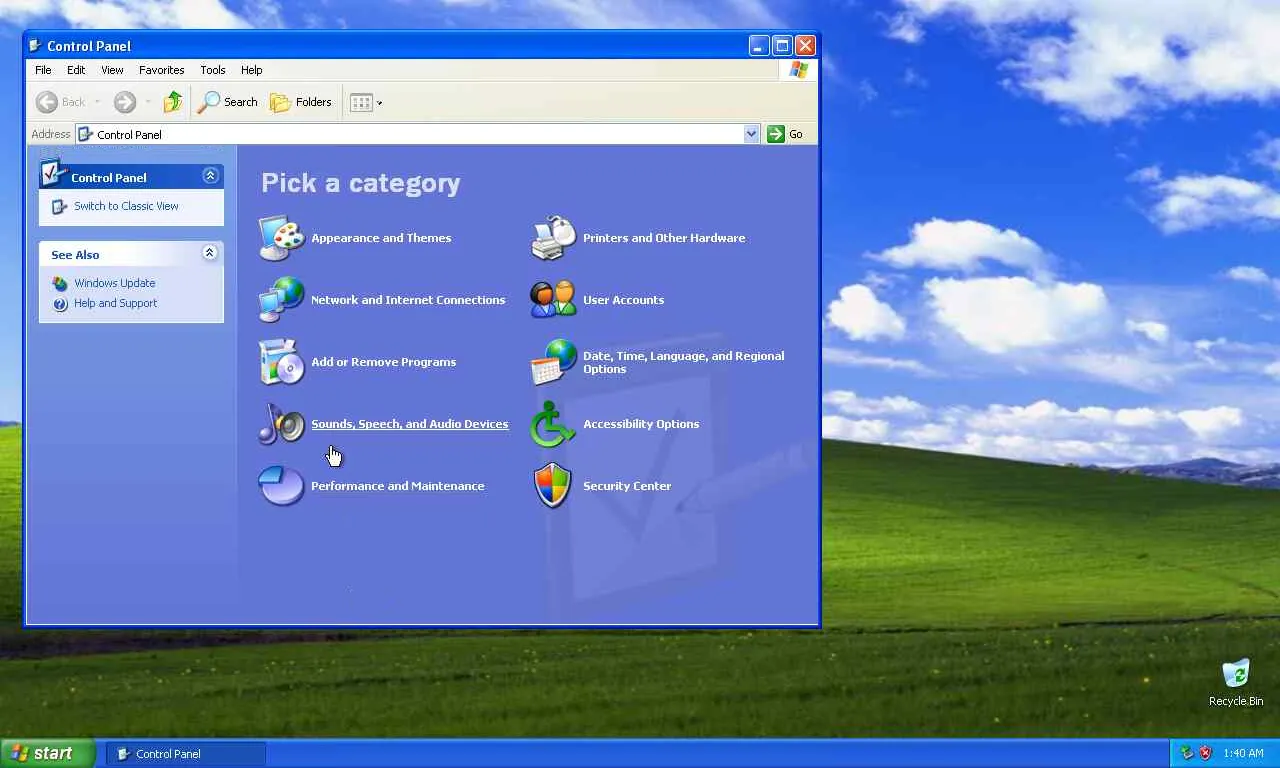Click the Date, Time, Language globe calendar icon
The width and height of the screenshot is (1280, 768).
coord(554,362)
